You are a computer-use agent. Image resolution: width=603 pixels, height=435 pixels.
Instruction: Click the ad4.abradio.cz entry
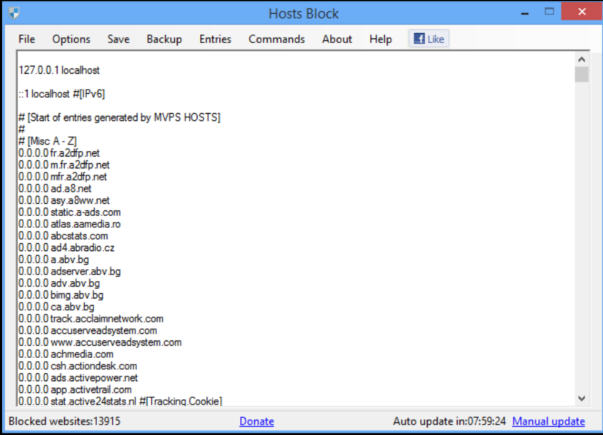pos(67,248)
